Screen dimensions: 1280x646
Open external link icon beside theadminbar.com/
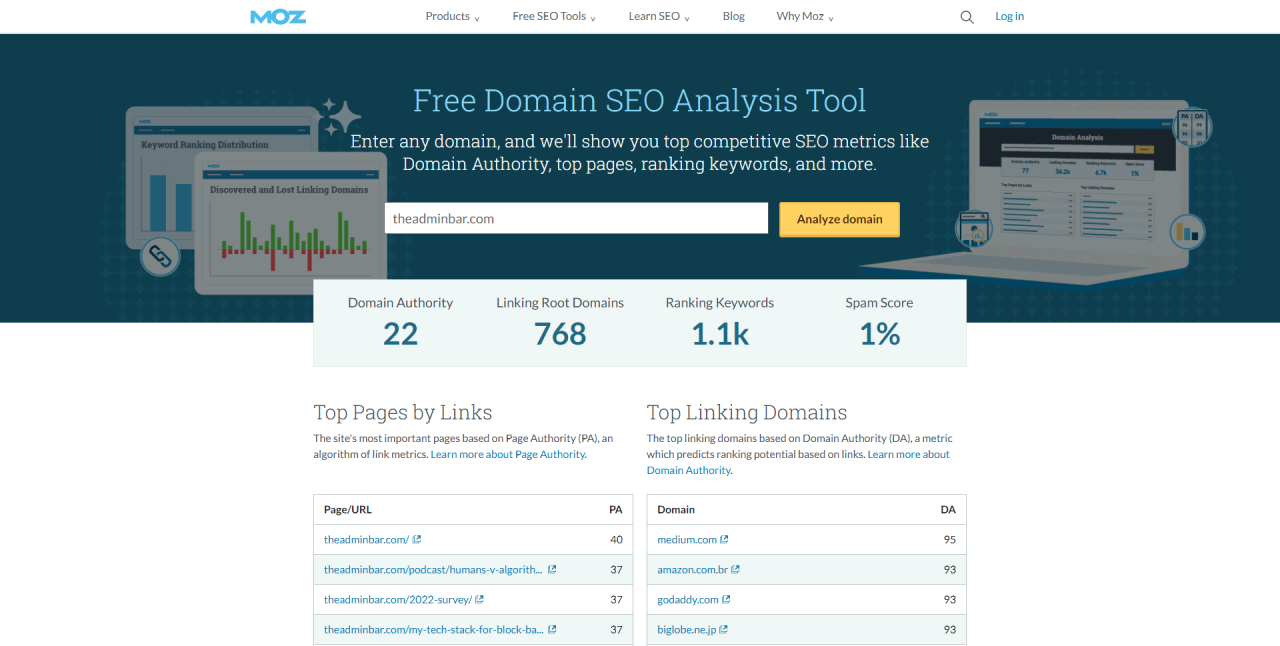tap(417, 539)
